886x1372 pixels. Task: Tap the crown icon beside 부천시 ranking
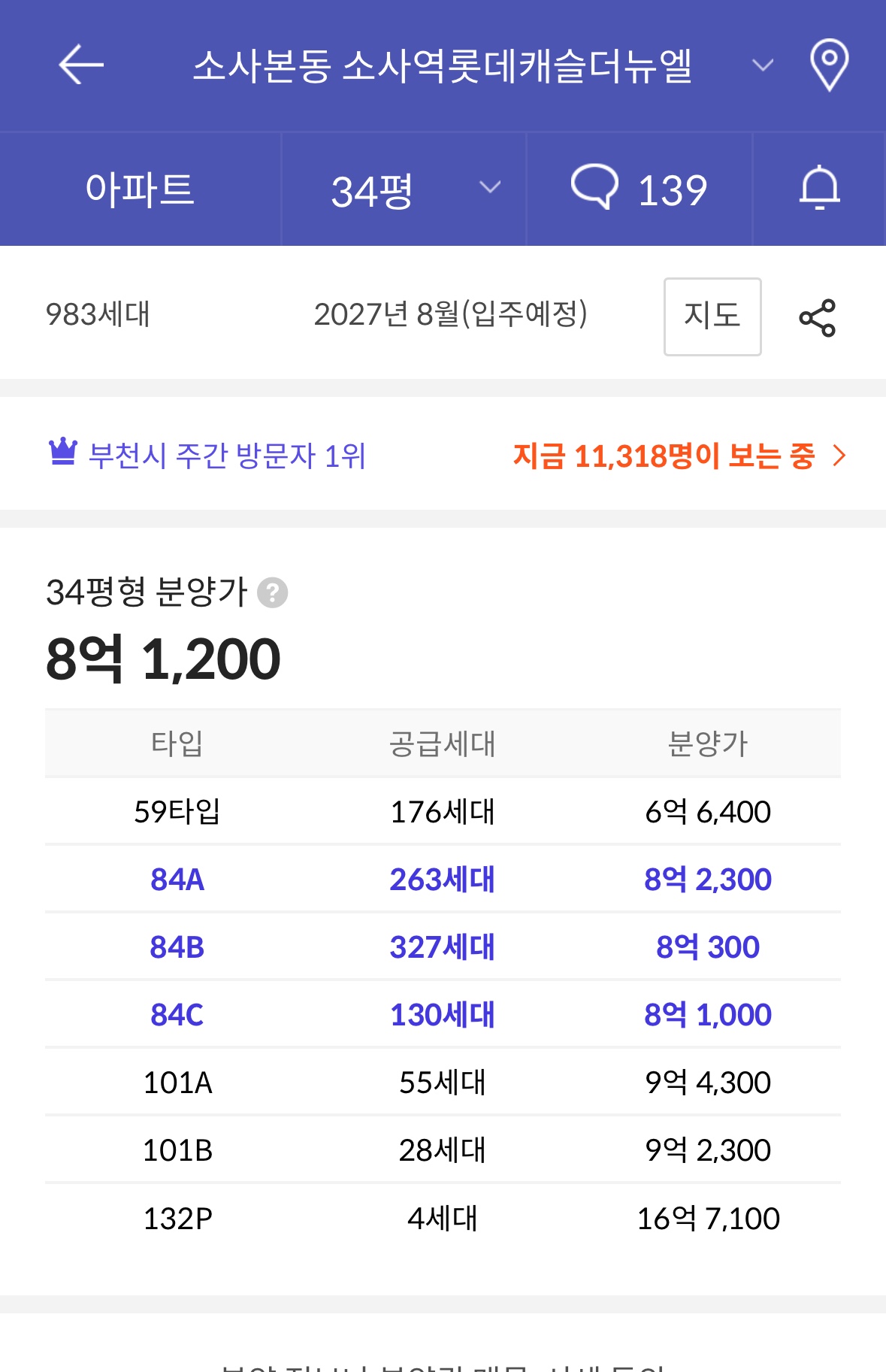(x=63, y=452)
